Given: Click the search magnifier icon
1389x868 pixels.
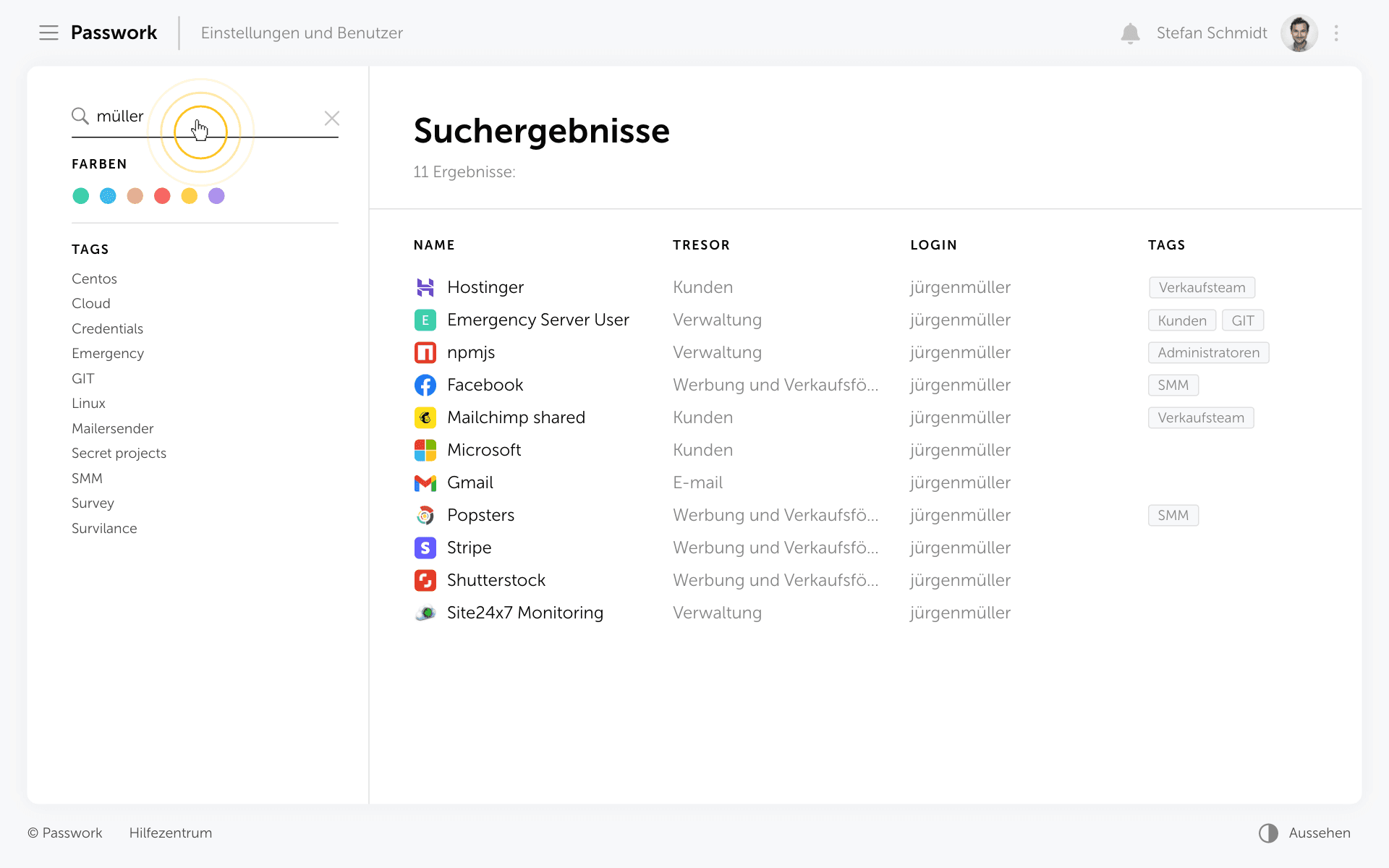Looking at the screenshot, I should tap(80, 116).
